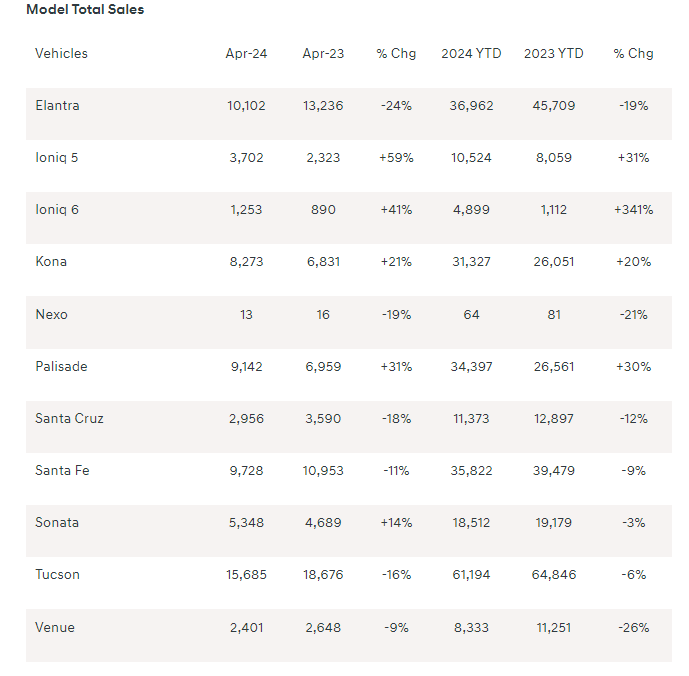Click the Santa Cruz vehicle name
689x676 pixels.
pyautogui.click(x=69, y=418)
